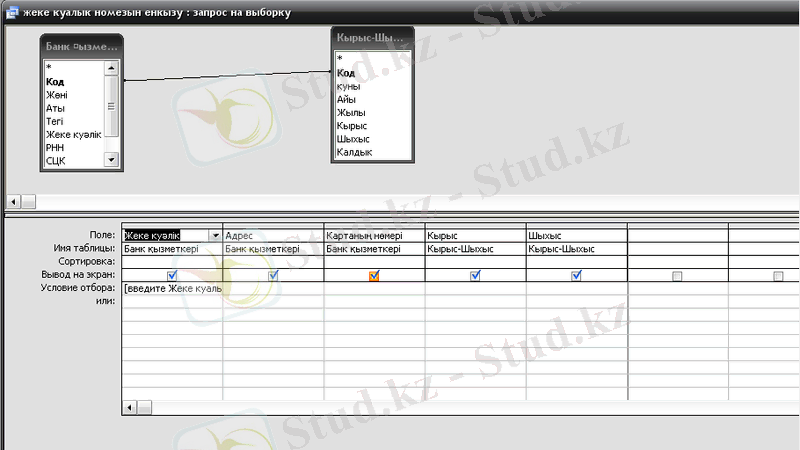Click scrollbar thumb in Банк қызметкері field list
800x450 pixels.
tap(111, 106)
